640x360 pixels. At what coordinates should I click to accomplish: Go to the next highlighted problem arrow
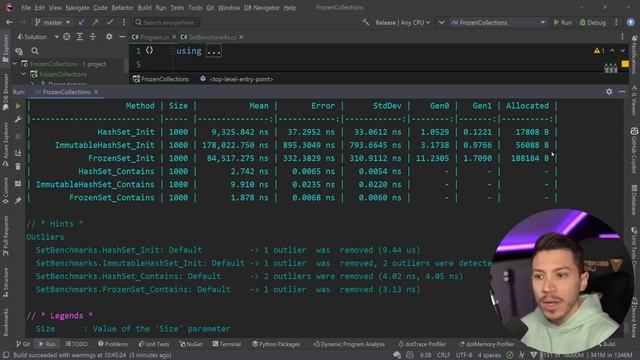623,51
